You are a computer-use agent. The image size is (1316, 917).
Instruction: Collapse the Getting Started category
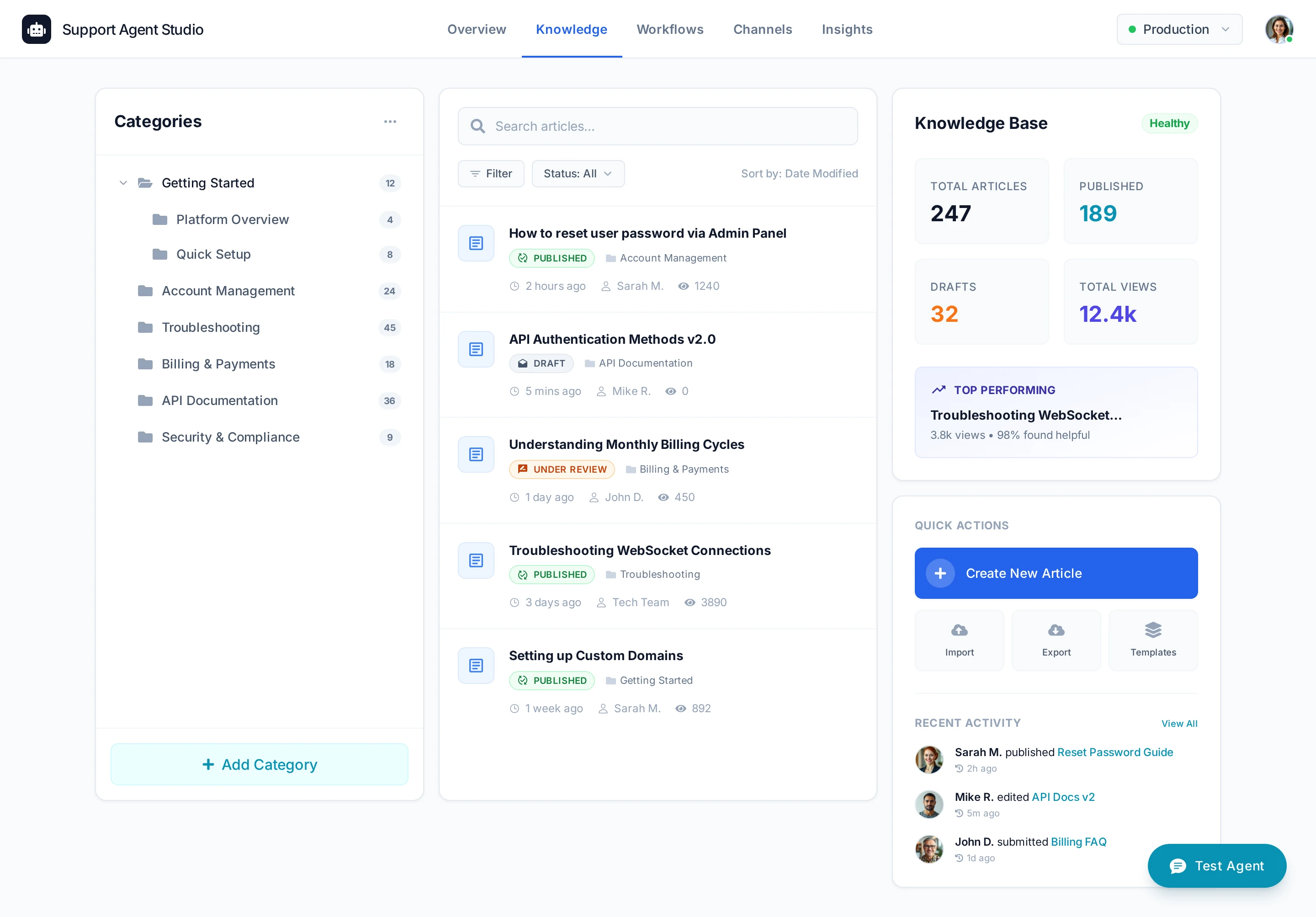tap(123, 183)
